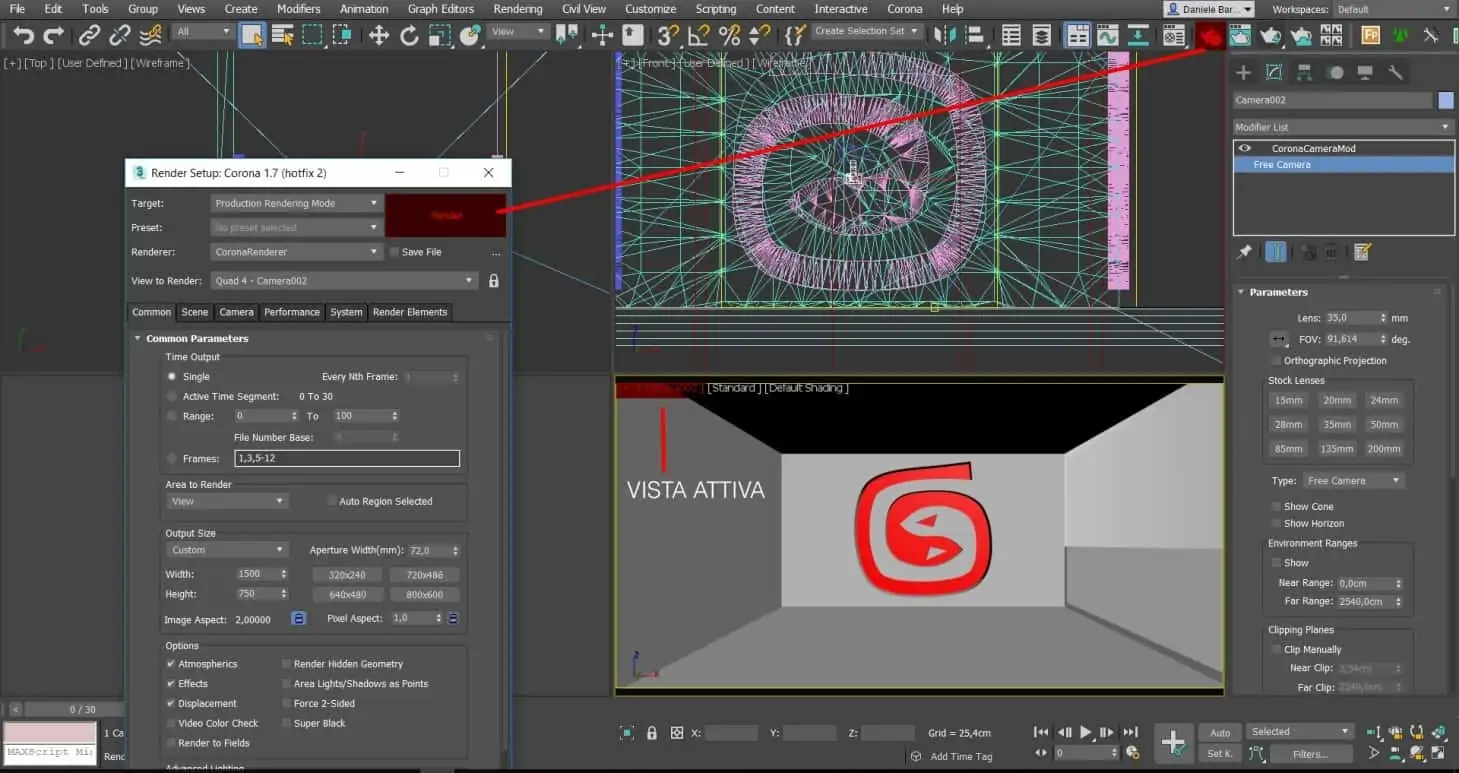1459x773 pixels.
Task: Lock the View to Render selection
Action: tap(494, 281)
